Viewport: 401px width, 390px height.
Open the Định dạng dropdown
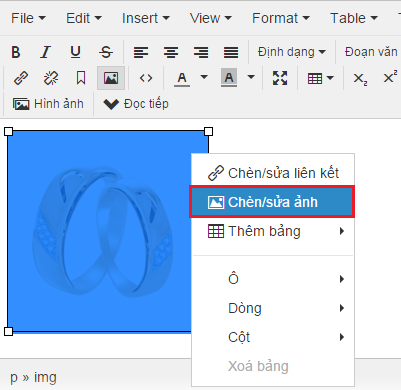pos(291,52)
